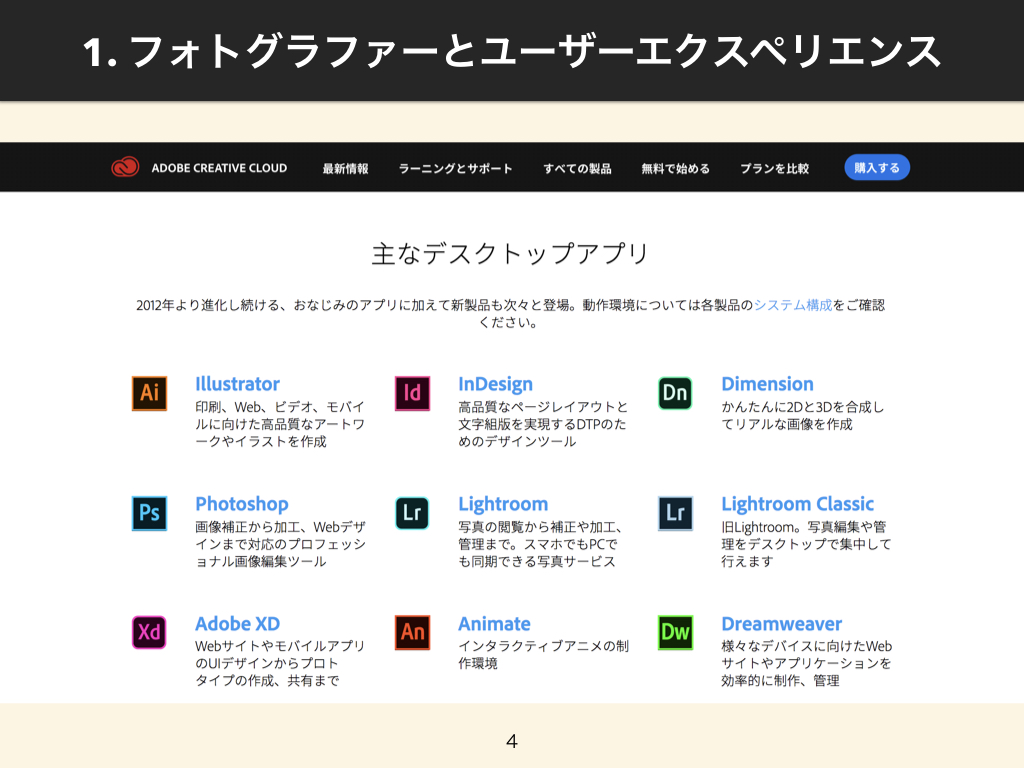Select the Lr icon beside Lightroom Classic
Image resolution: width=1024 pixels, height=768 pixels.
tap(675, 513)
